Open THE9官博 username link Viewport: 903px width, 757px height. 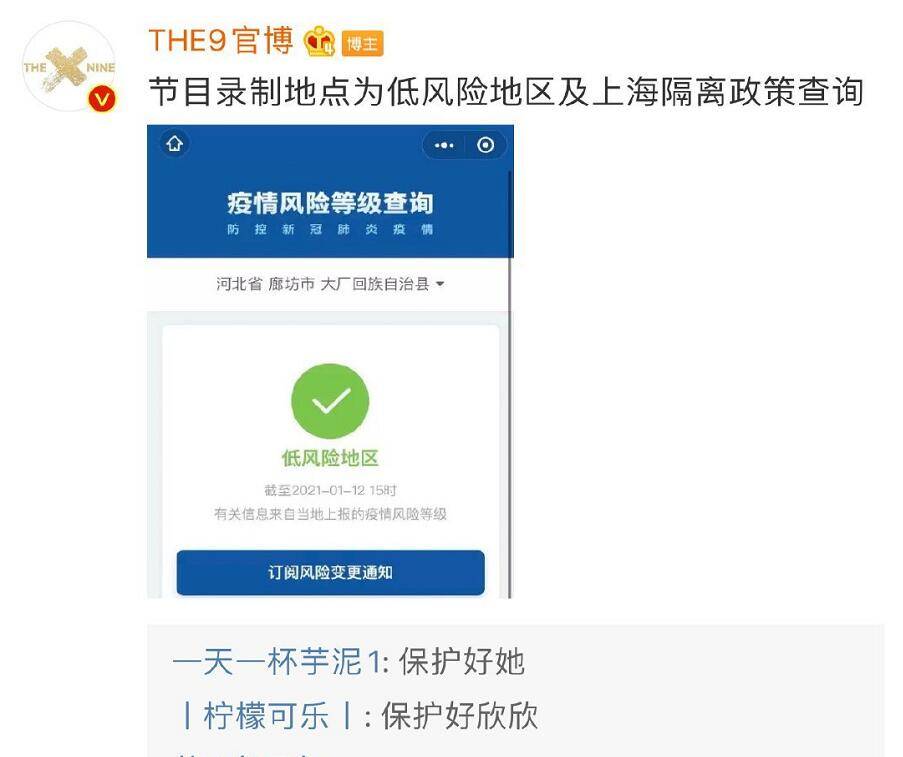point(221,41)
